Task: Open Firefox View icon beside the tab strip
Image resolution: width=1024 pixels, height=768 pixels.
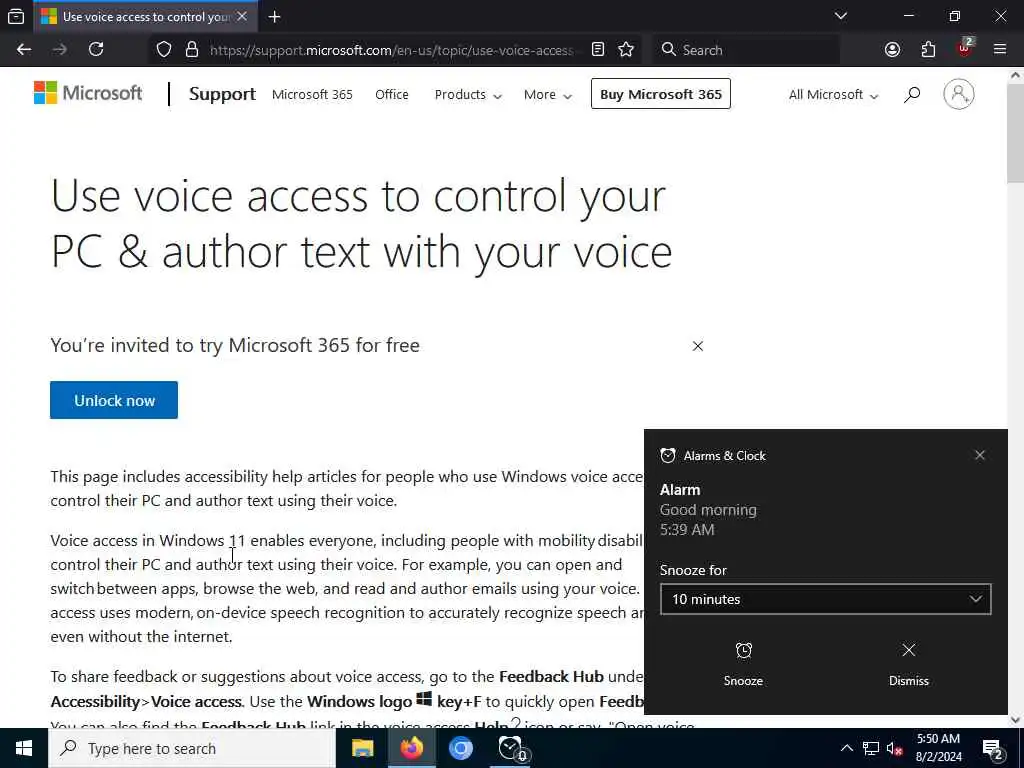Action: tap(16, 16)
